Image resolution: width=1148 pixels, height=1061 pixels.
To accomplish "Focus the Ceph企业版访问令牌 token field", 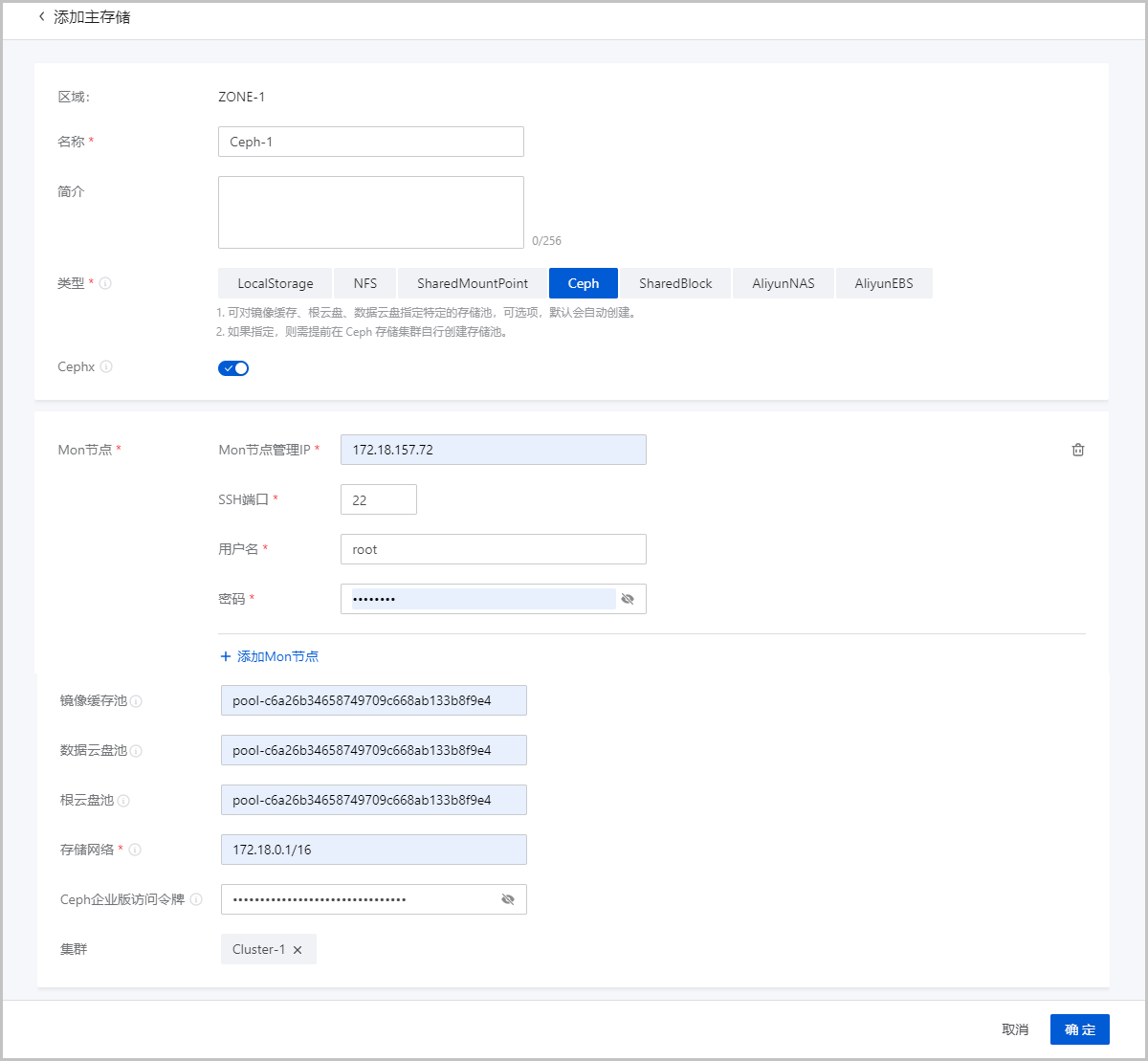I will tap(374, 899).
